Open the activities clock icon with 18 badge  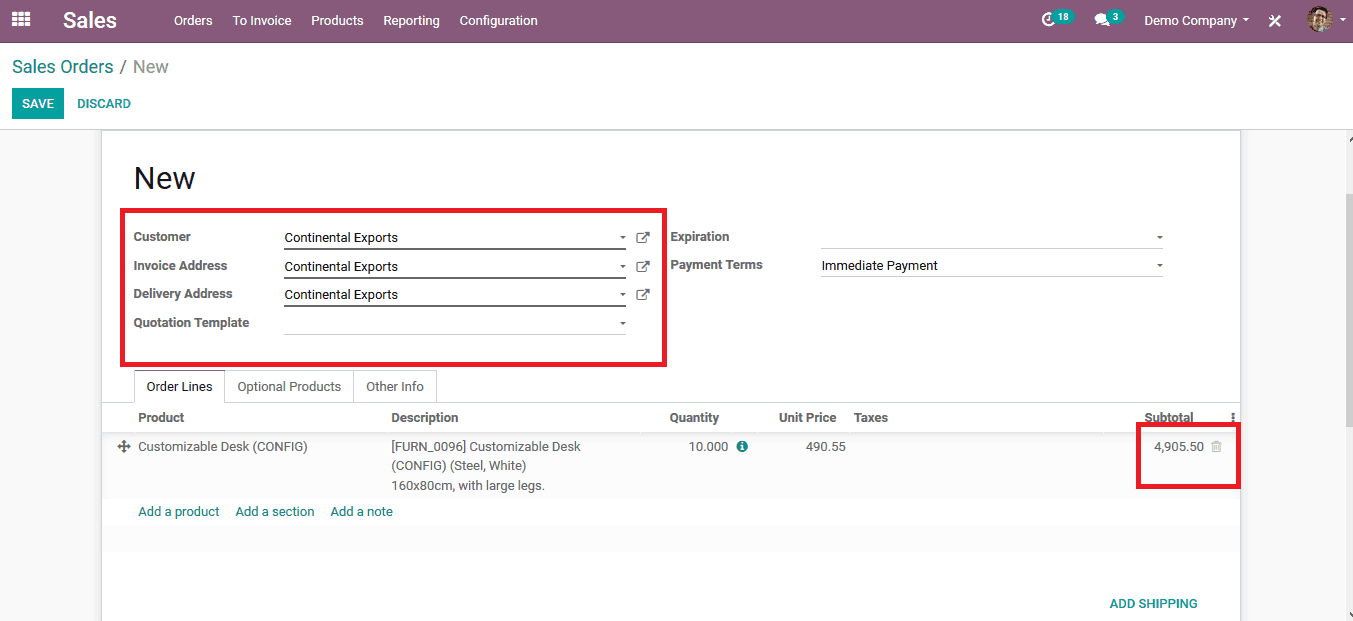pyautogui.click(x=1056, y=19)
